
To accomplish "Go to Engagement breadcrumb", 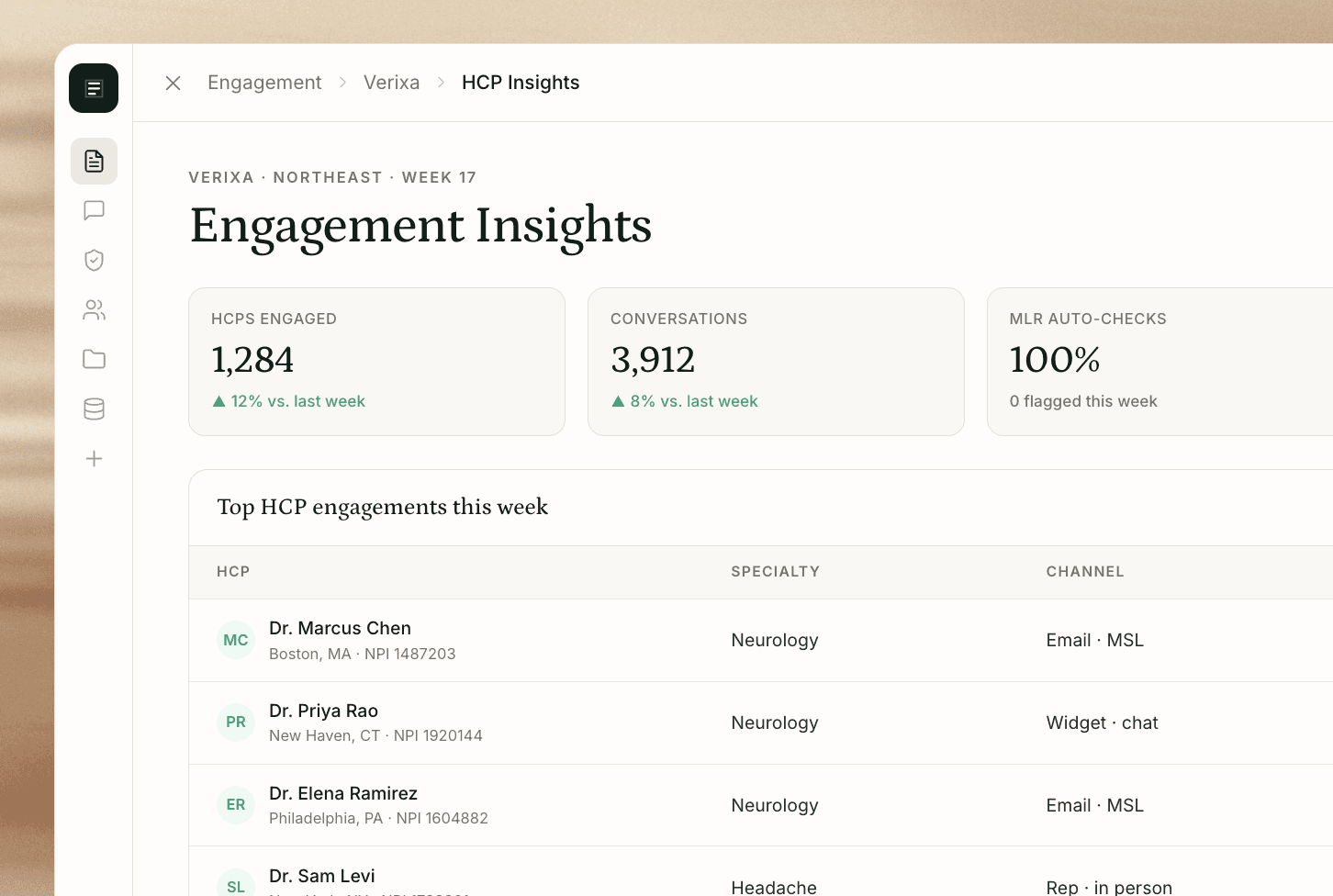I will pyautogui.click(x=264, y=83).
